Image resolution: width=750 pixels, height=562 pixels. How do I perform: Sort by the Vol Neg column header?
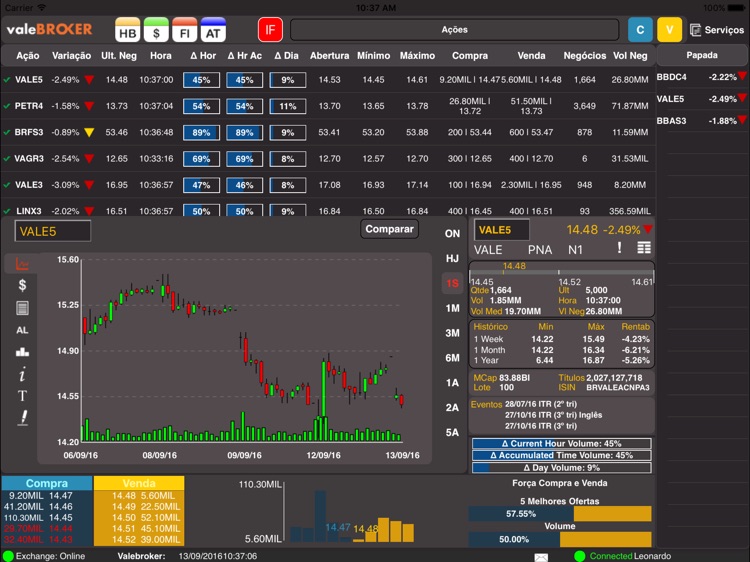[x=630, y=55]
